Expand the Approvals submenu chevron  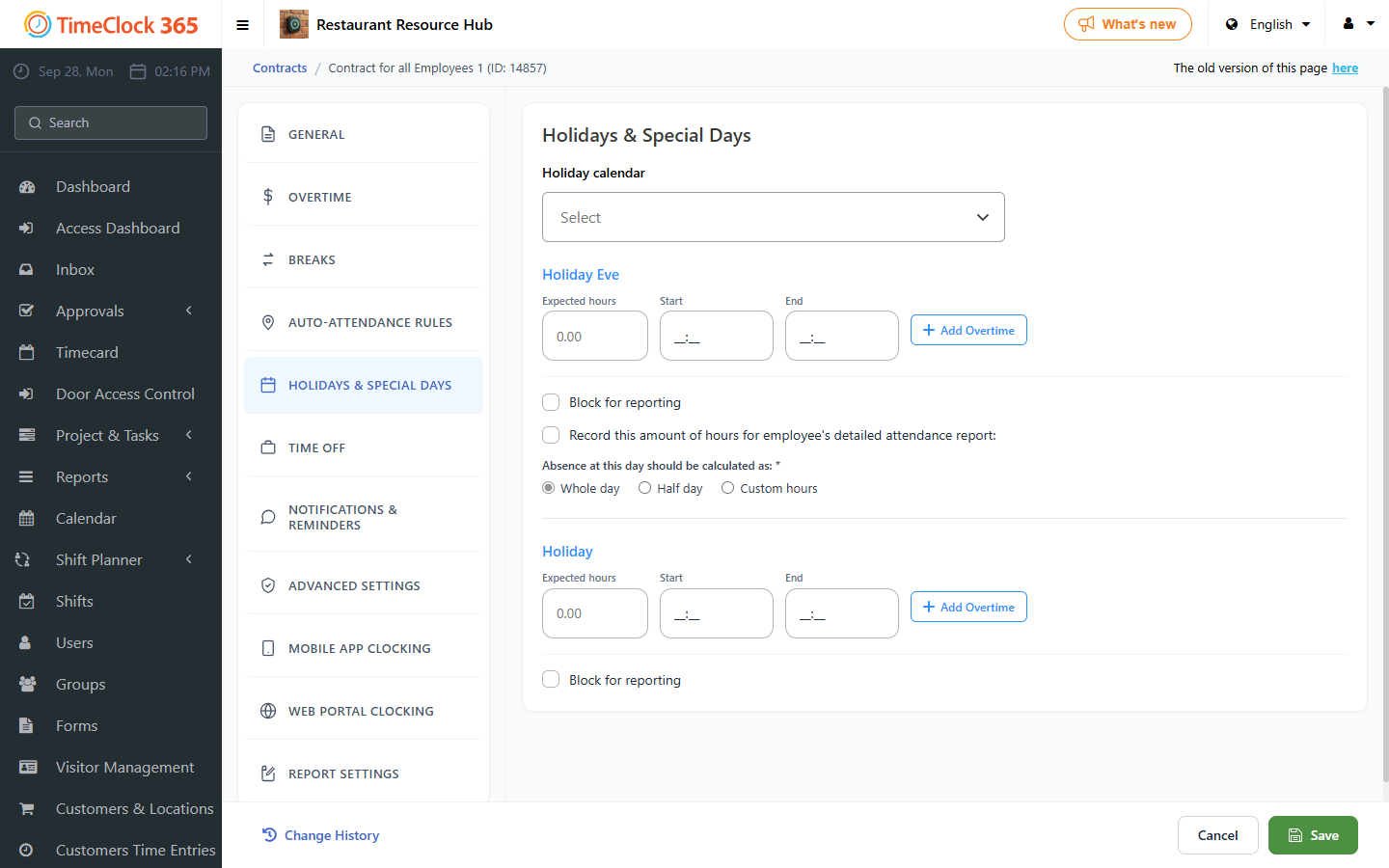pos(189,311)
